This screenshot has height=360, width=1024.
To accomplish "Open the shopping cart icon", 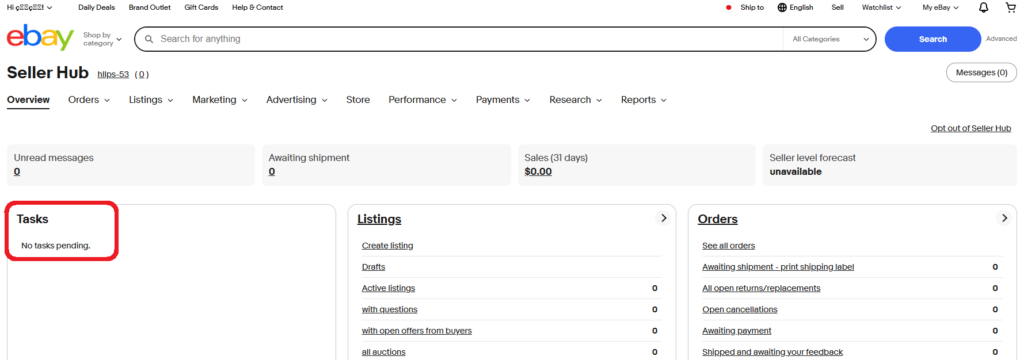I will pyautogui.click(x=1011, y=8).
